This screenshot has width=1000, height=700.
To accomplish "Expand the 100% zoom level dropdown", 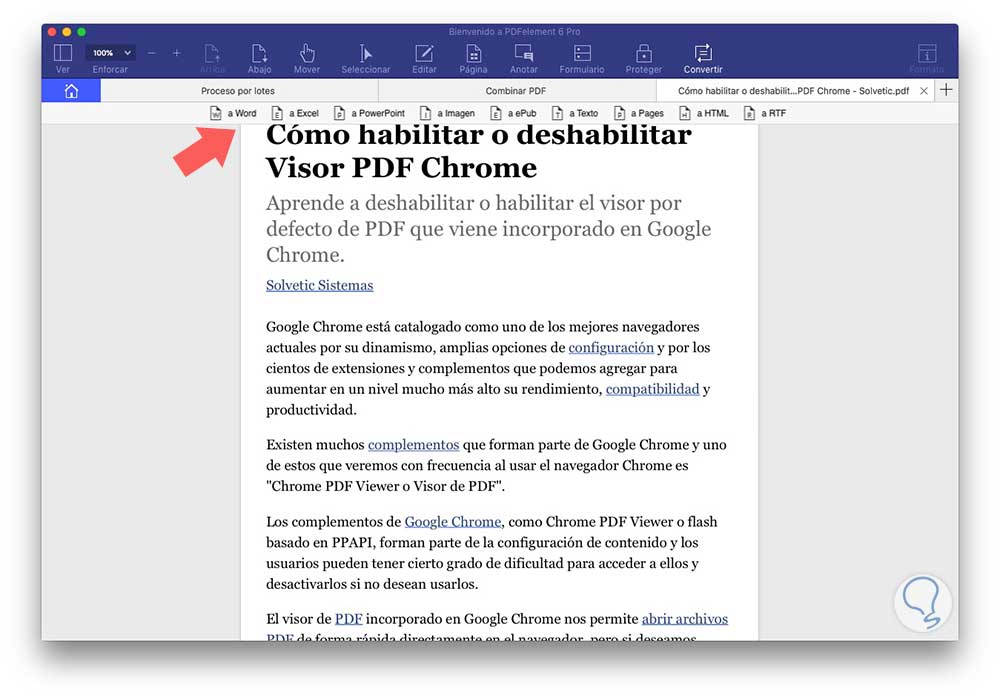I will click(x=111, y=52).
